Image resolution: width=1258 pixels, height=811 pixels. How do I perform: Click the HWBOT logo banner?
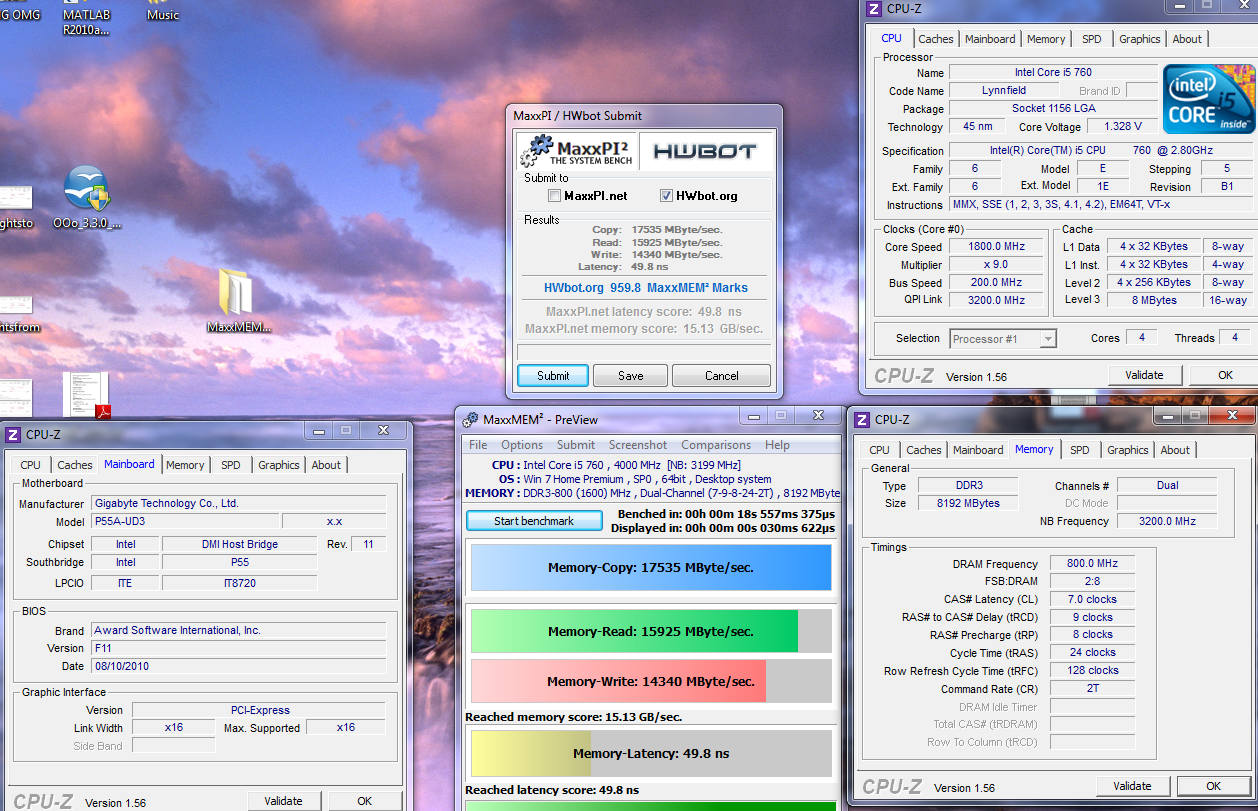[x=705, y=151]
